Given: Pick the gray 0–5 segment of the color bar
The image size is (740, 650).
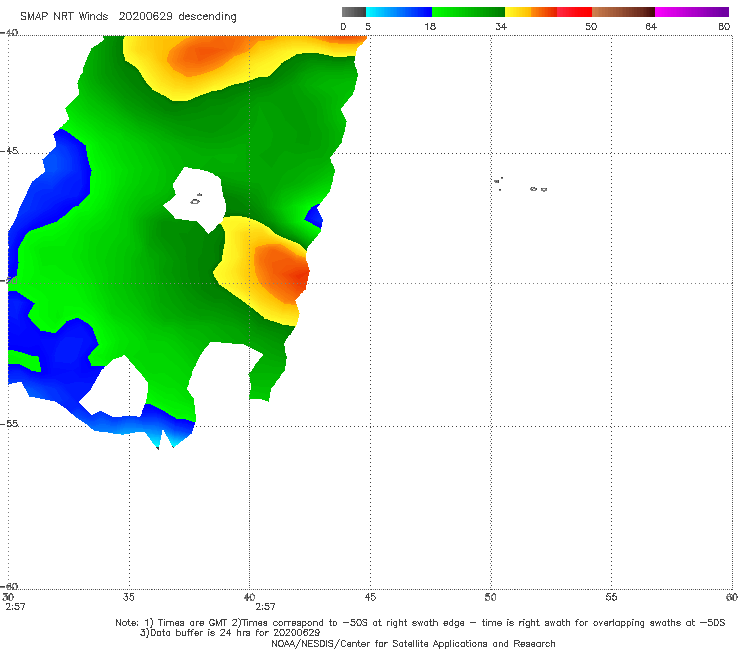Looking at the screenshot, I should point(354,12).
